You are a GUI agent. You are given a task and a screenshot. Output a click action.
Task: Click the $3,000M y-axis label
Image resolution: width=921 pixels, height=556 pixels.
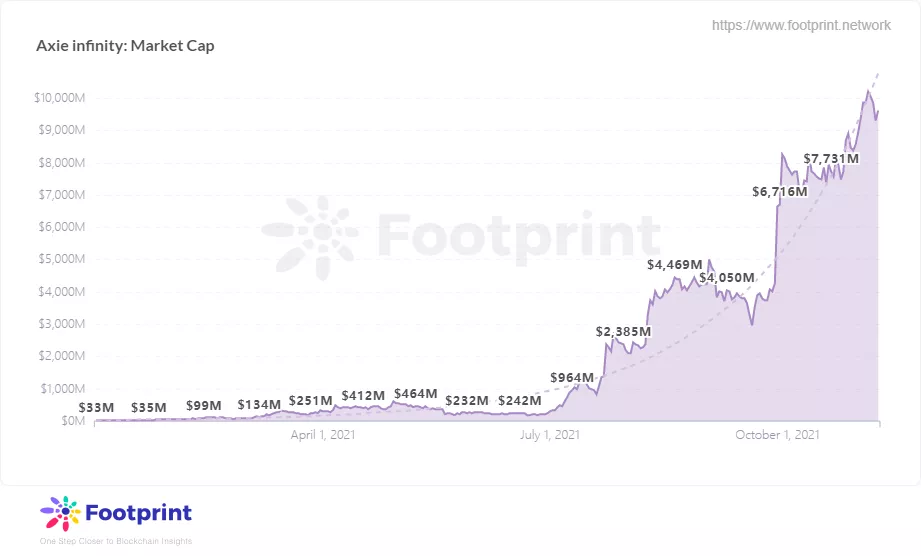point(62,324)
